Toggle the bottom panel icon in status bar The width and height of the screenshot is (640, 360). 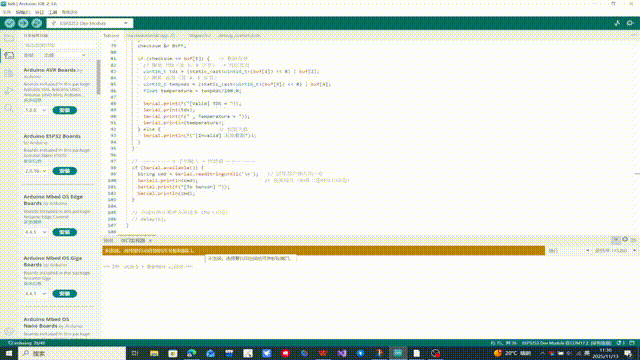tap(632, 343)
